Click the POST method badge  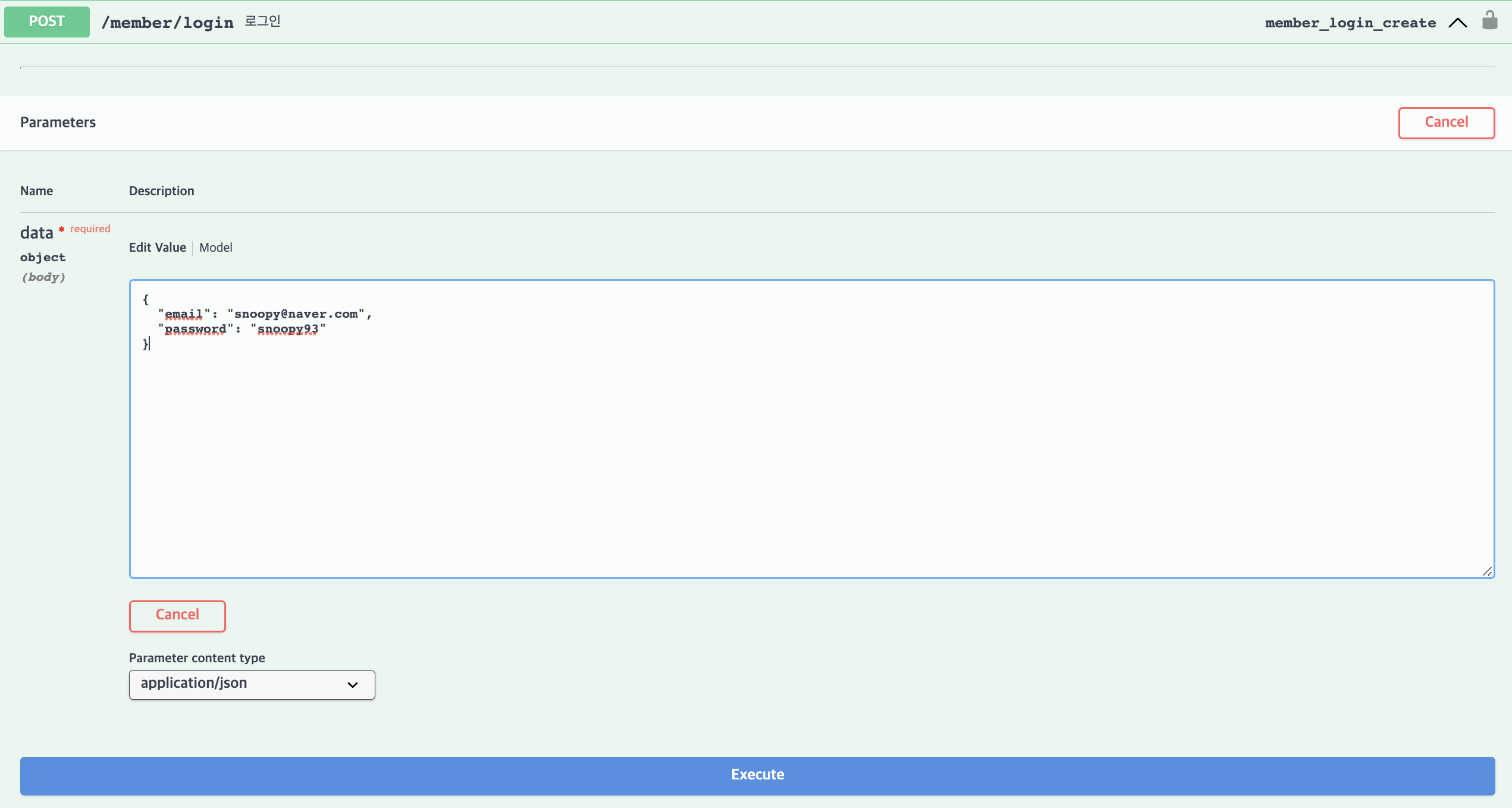(46, 22)
